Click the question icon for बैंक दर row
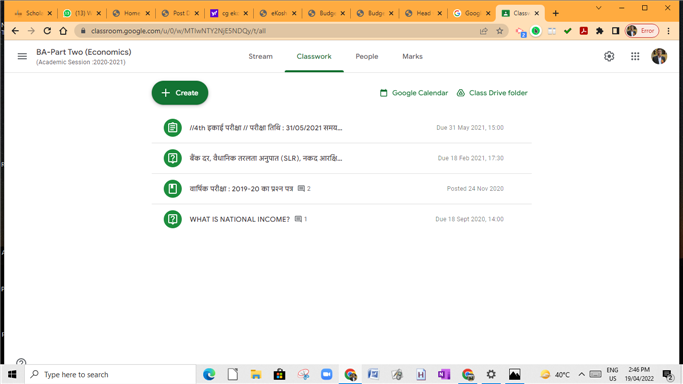Screen dimensions: 683x384 coord(172,158)
